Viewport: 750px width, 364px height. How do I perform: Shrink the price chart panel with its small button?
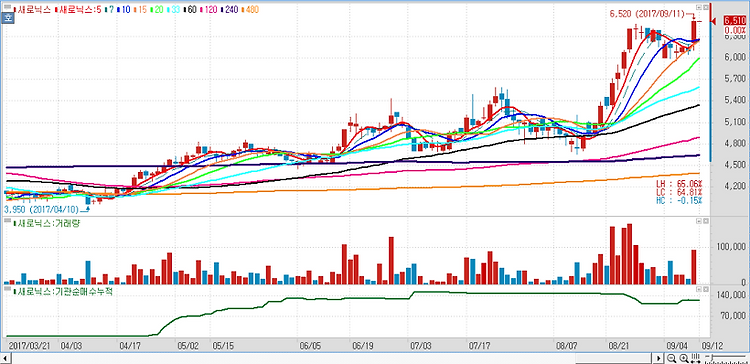[698, 8]
